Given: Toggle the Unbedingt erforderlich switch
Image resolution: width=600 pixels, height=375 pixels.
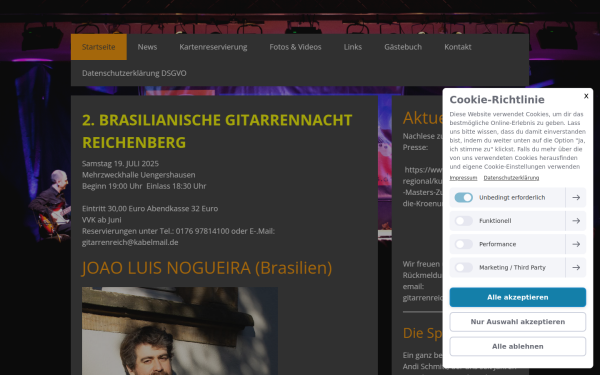Looking at the screenshot, I should click(463, 197).
